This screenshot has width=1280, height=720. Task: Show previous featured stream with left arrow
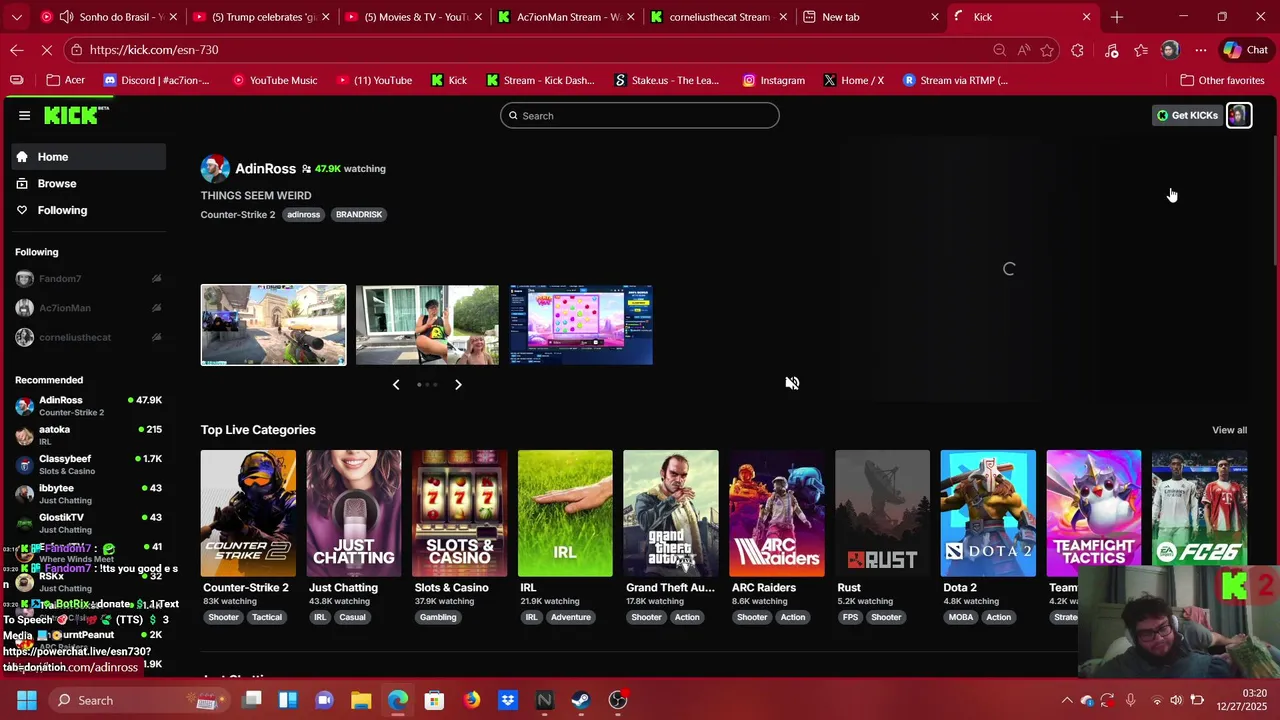tap(396, 384)
